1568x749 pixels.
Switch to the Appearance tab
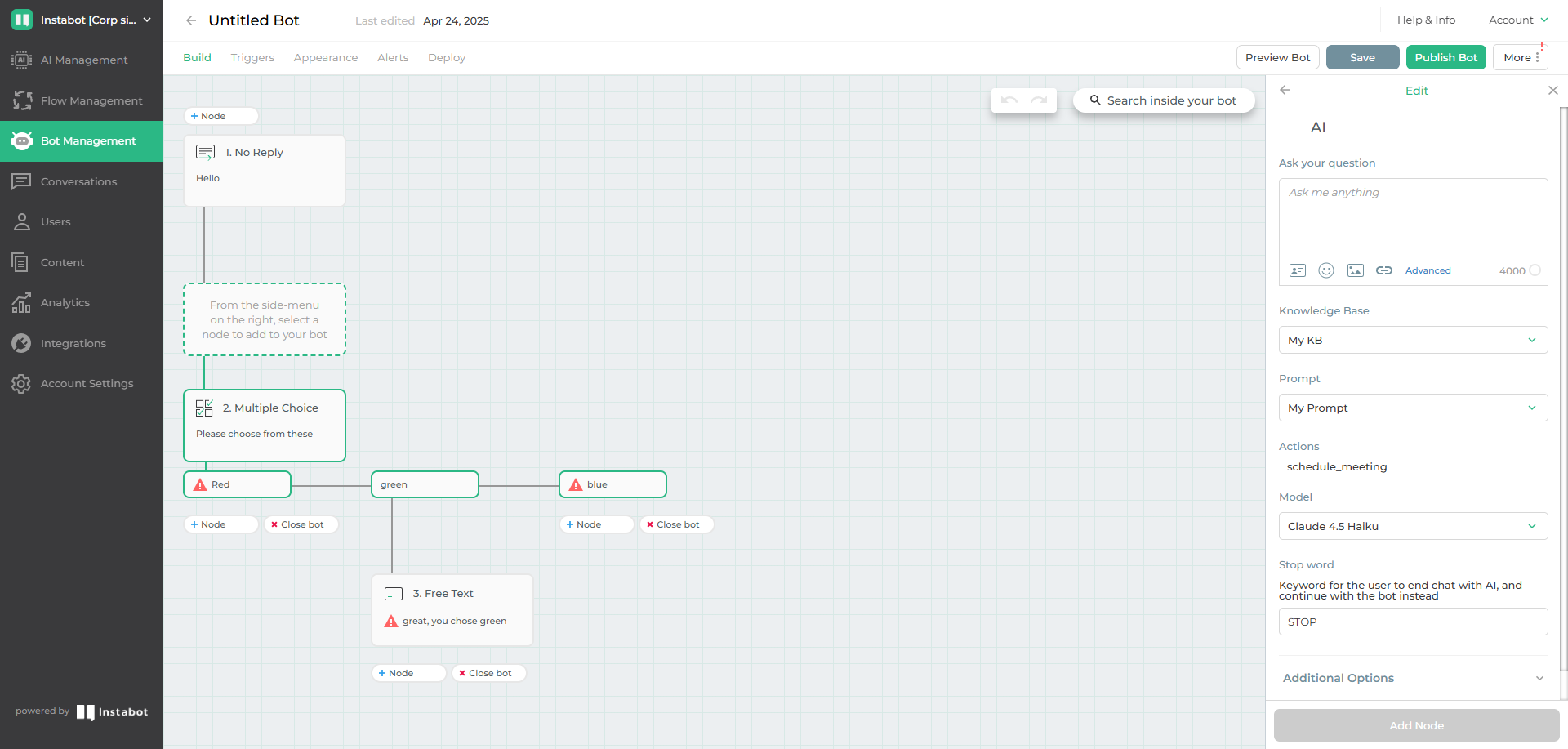point(326,57)
